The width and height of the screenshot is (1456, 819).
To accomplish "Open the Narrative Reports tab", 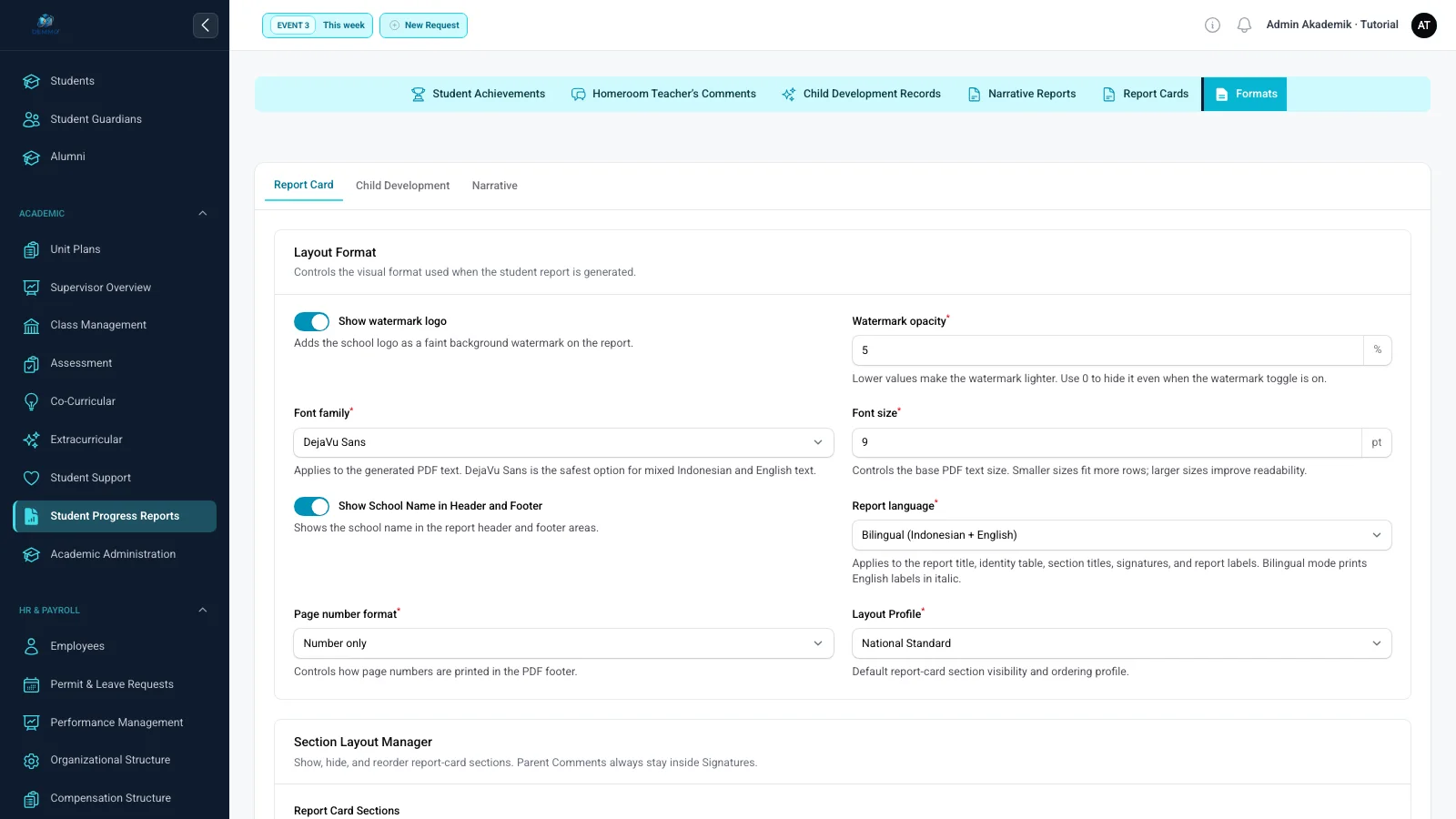I will (x=1021, y=94).
